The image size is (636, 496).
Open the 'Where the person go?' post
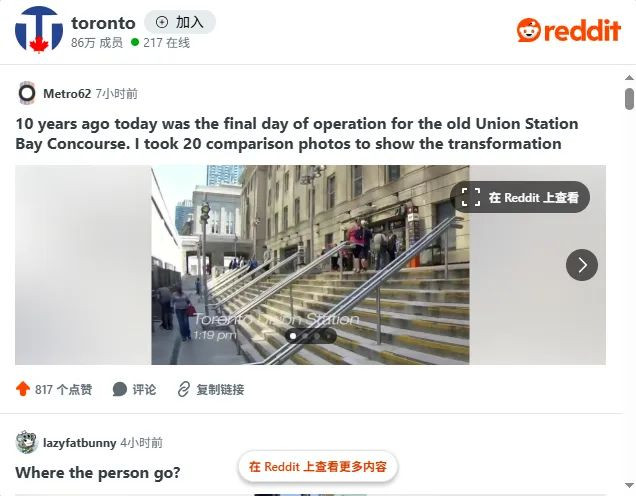98,473
